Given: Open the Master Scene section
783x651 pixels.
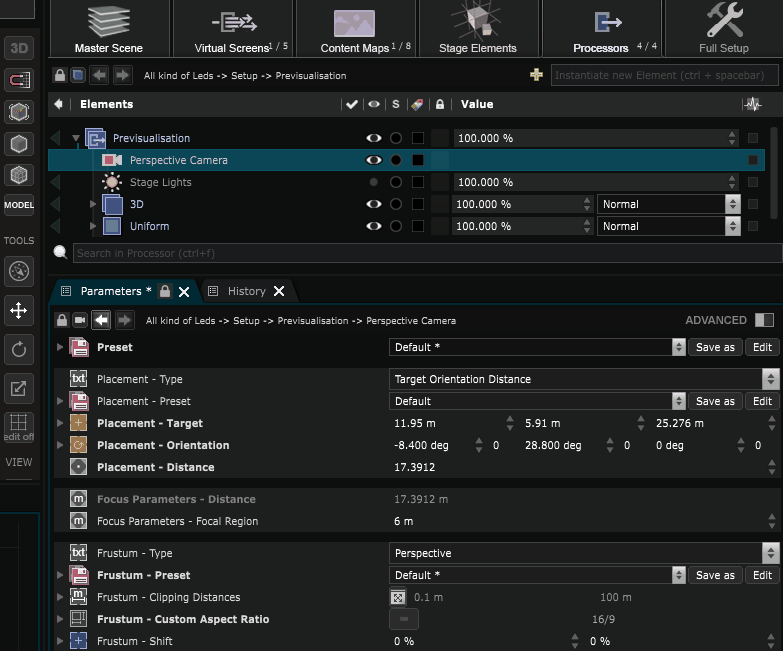Looking at the screenshot, I should 109,28.
